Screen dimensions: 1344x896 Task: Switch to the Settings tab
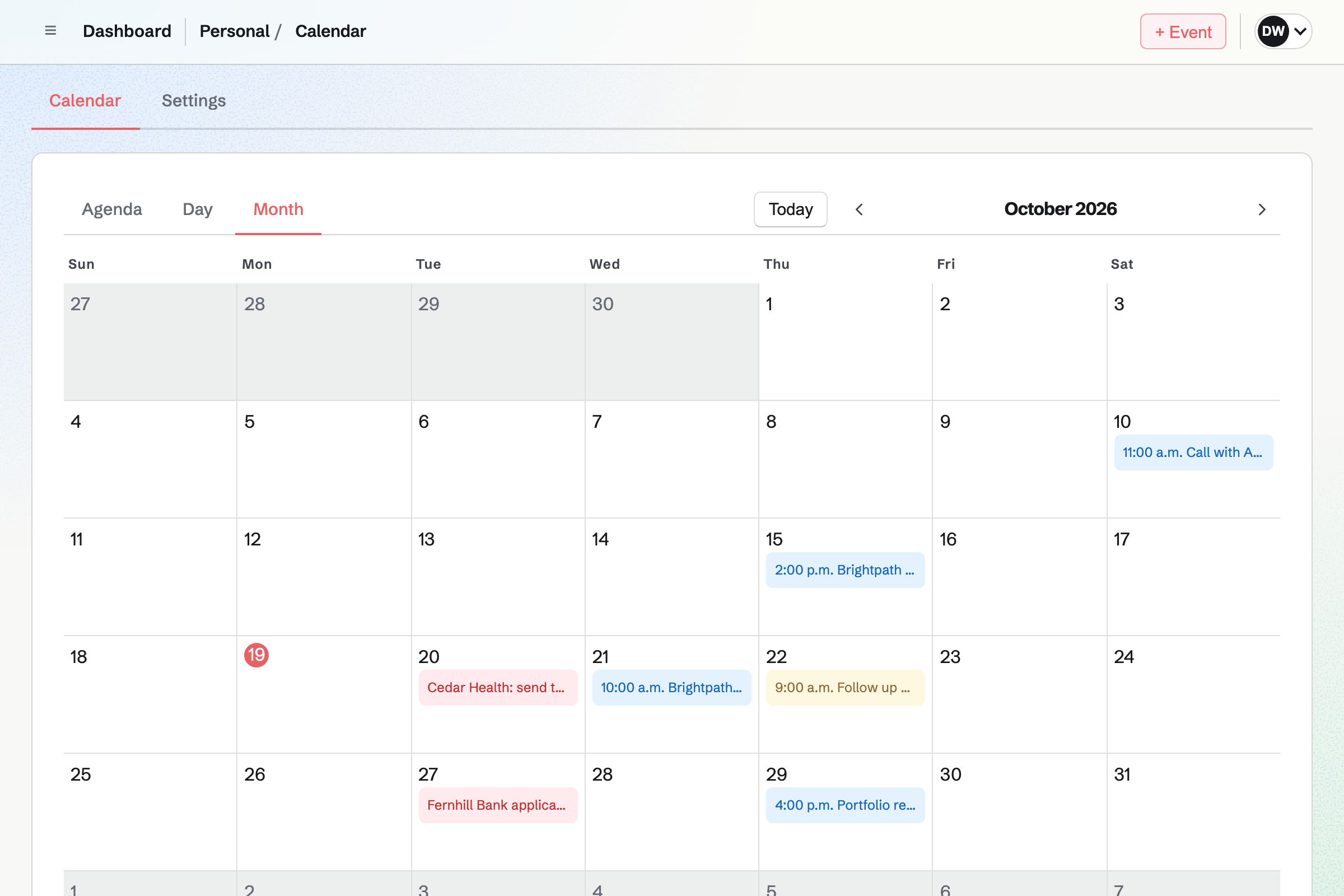point(194,101)
